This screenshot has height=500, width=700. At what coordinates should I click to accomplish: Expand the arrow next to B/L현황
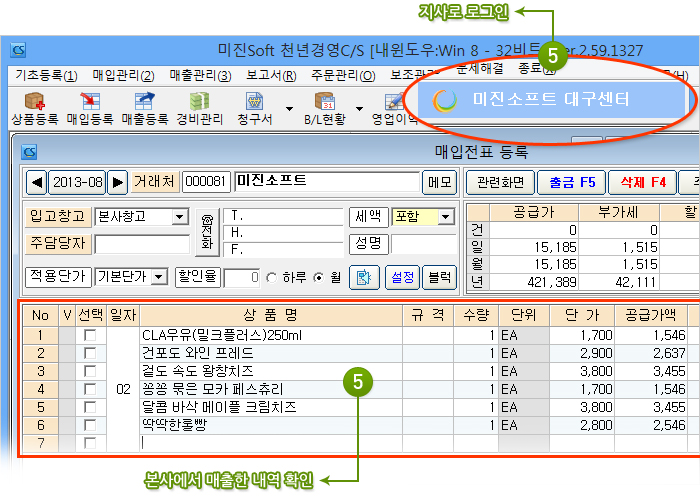pos(359,108)
